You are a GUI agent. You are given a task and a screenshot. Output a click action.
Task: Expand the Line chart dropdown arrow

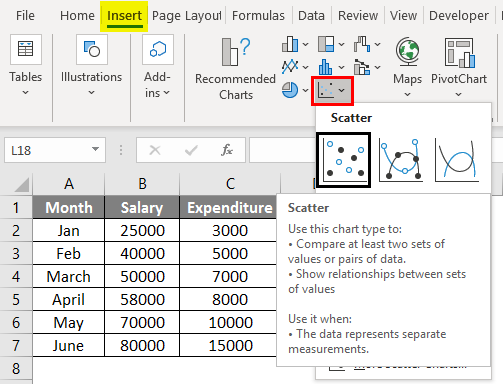305,67
